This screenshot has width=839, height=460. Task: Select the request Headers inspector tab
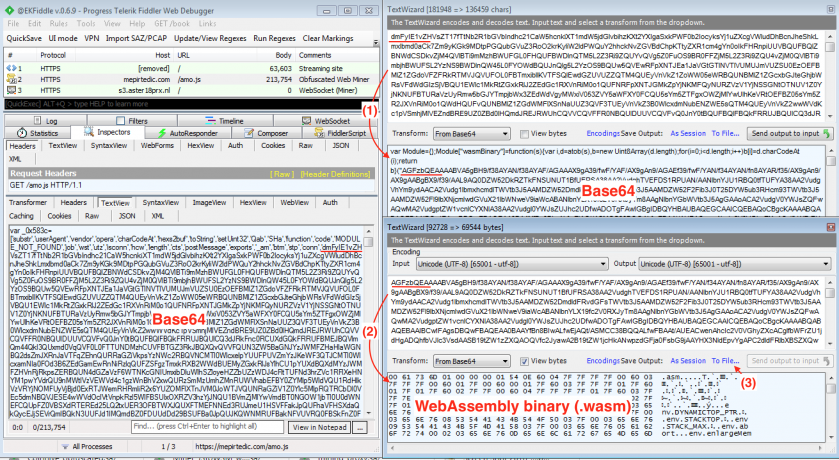(x=22, y=145)
